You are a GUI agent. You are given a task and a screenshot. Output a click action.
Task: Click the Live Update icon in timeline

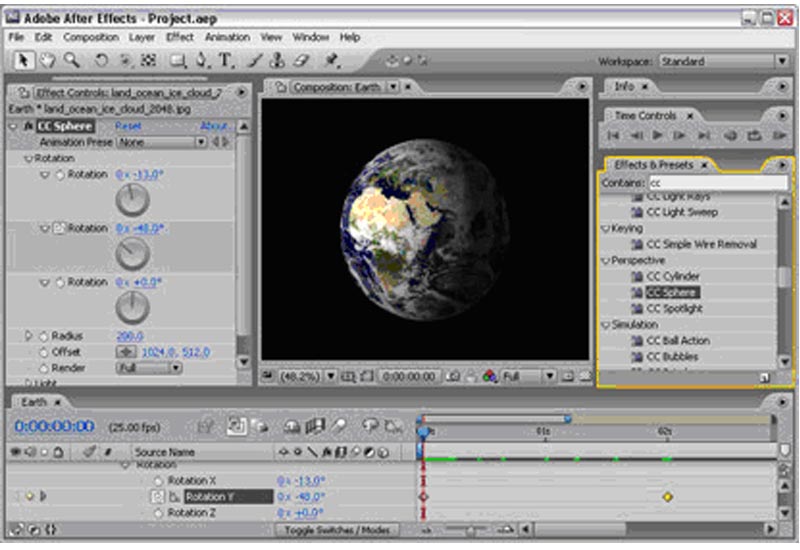pos(236,426)
